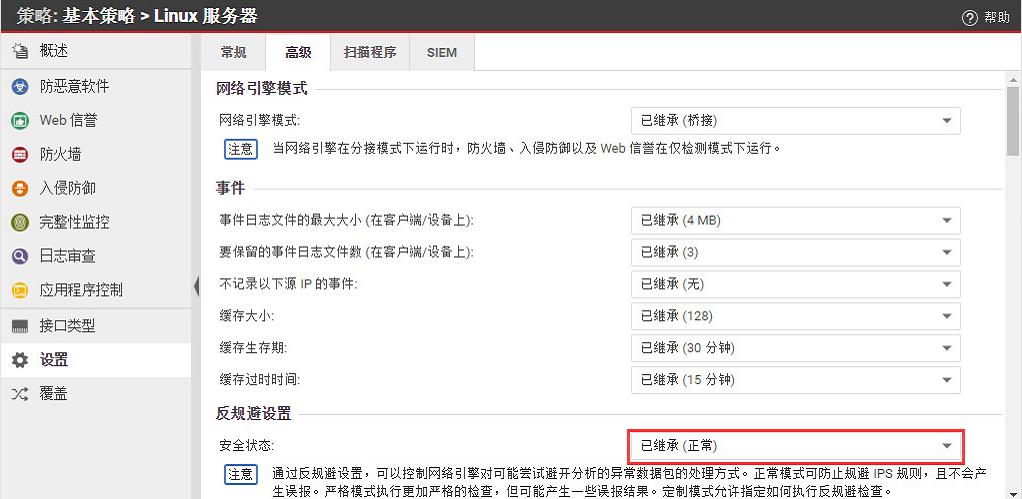Collapse the left sidebar with arrow handle
Screen dimensions: 1022x499
(x=195, y=288)
